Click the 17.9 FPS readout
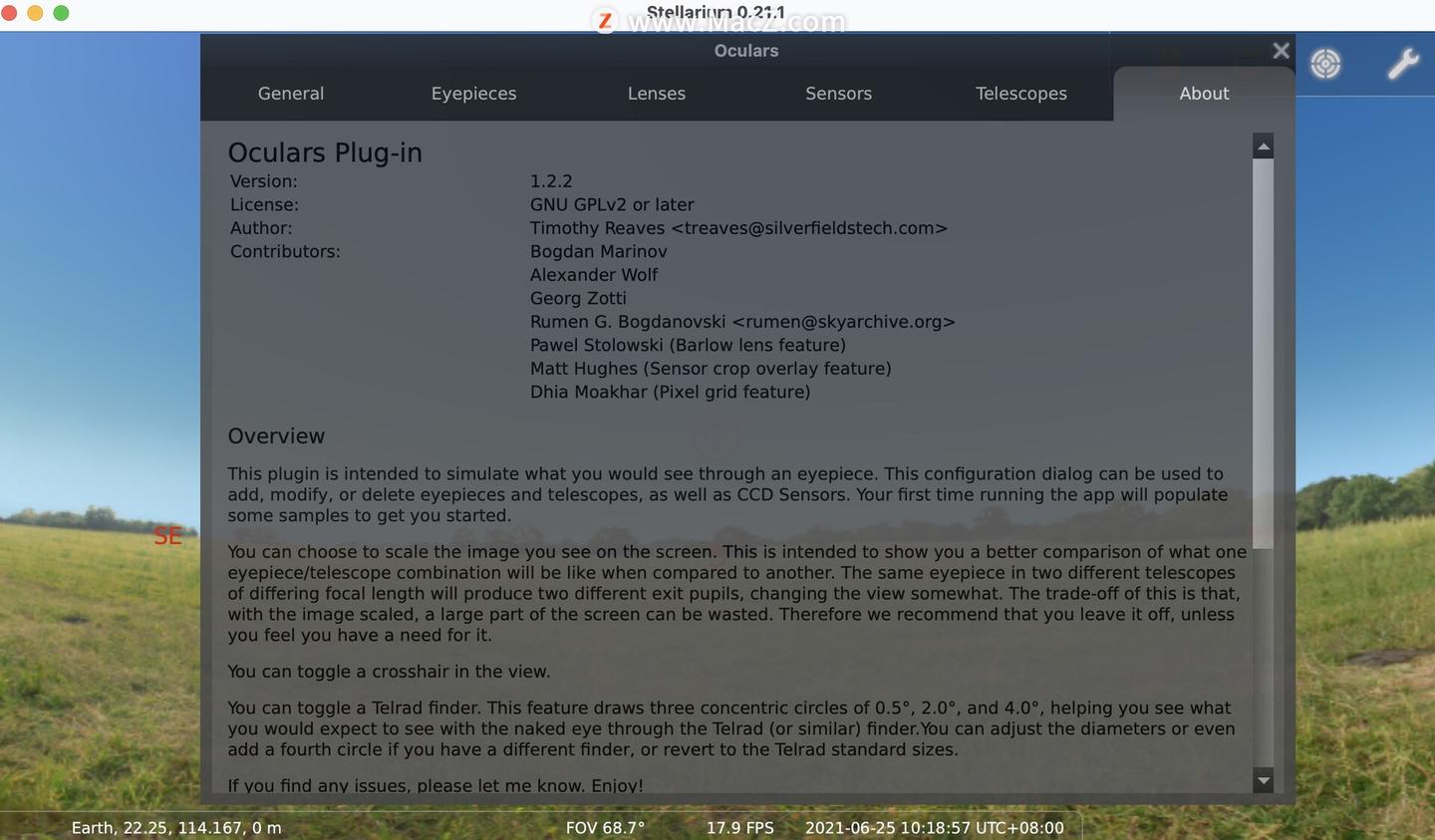This screenshot has width=1435, height=840. click(740, 828)
